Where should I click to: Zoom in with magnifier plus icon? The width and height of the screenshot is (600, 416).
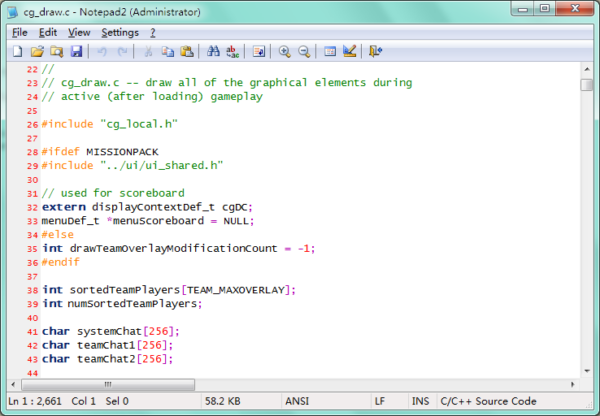(285, 51)
